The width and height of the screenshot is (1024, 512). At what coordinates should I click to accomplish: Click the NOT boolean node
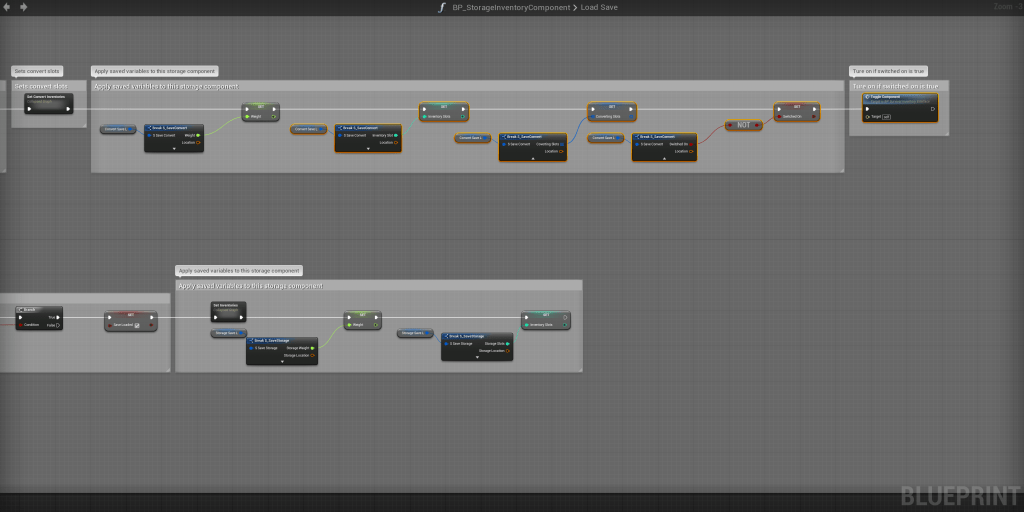click(x=743, y=125)
